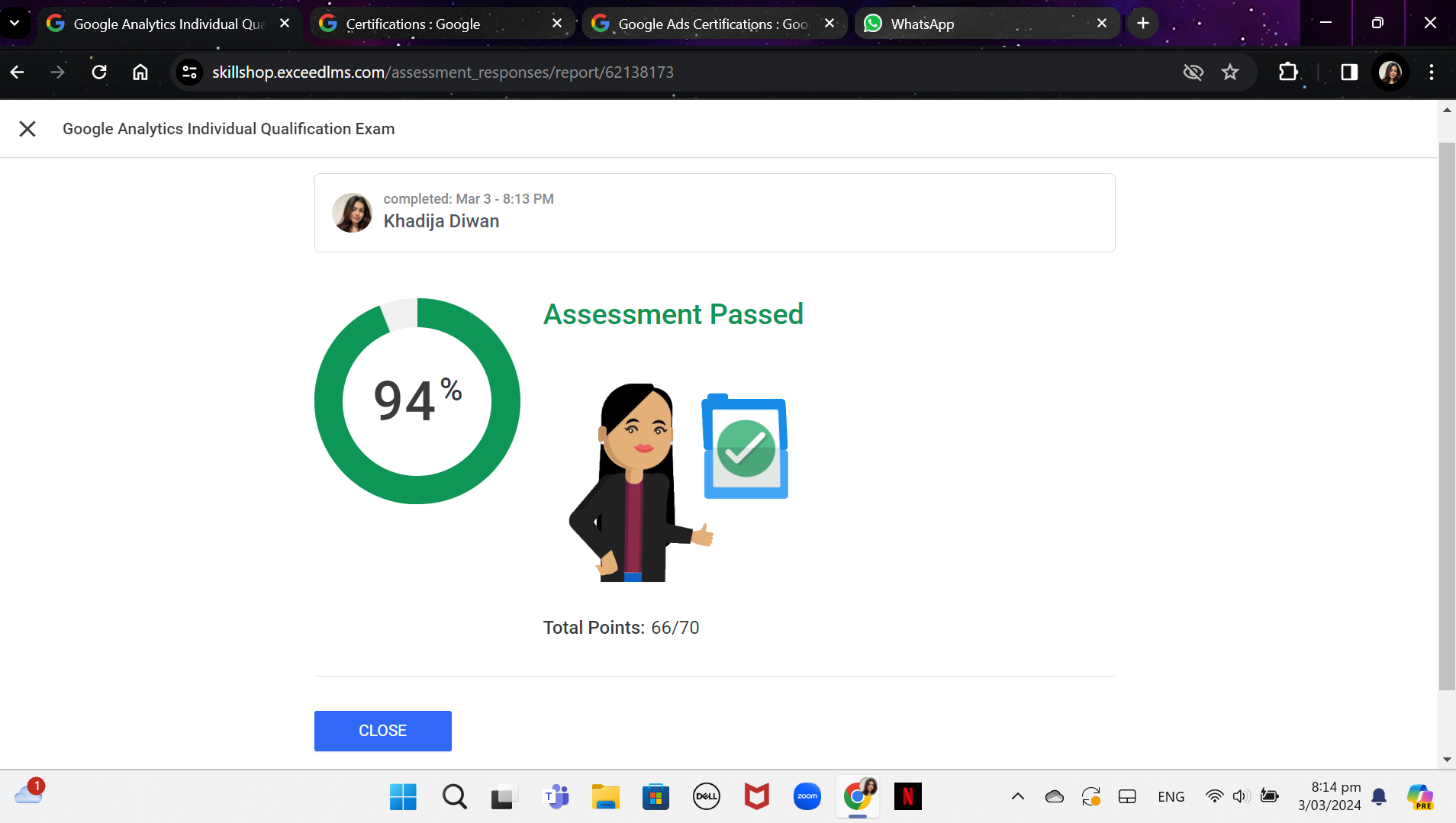1456x823 pixels.
Task: Open the Extensions puzzle icon
Action: [1288, 72]
